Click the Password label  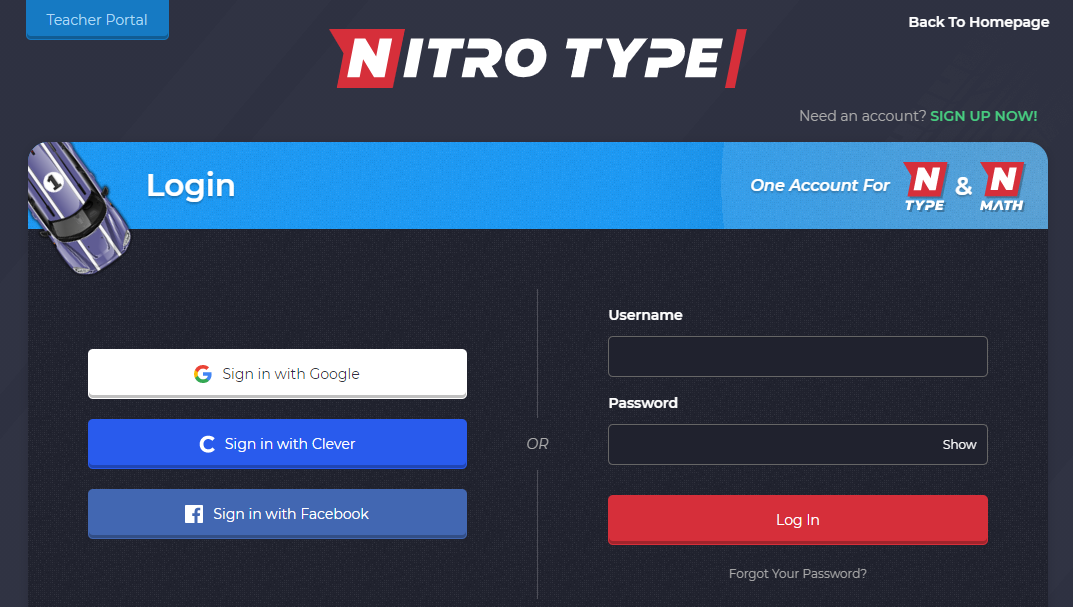pos(643,403)
